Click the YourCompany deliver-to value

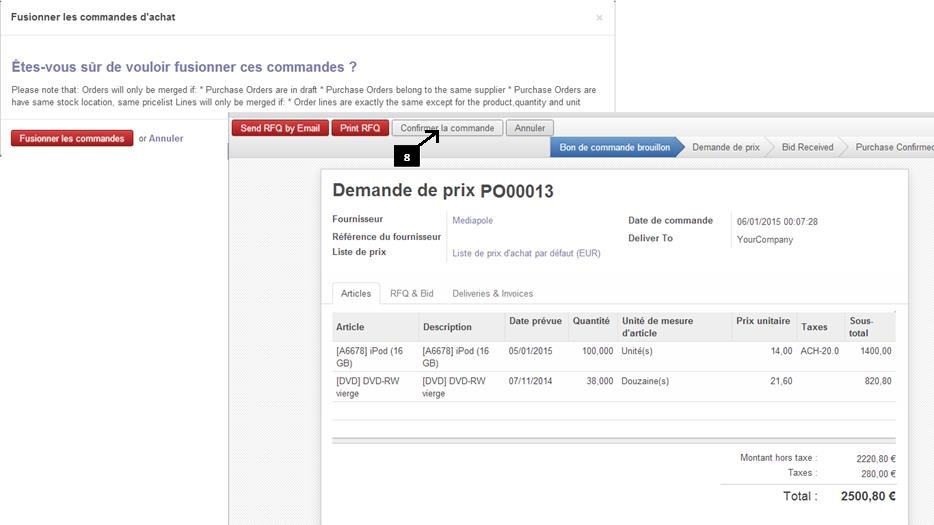pyautogui.click(x=765, y=240)
